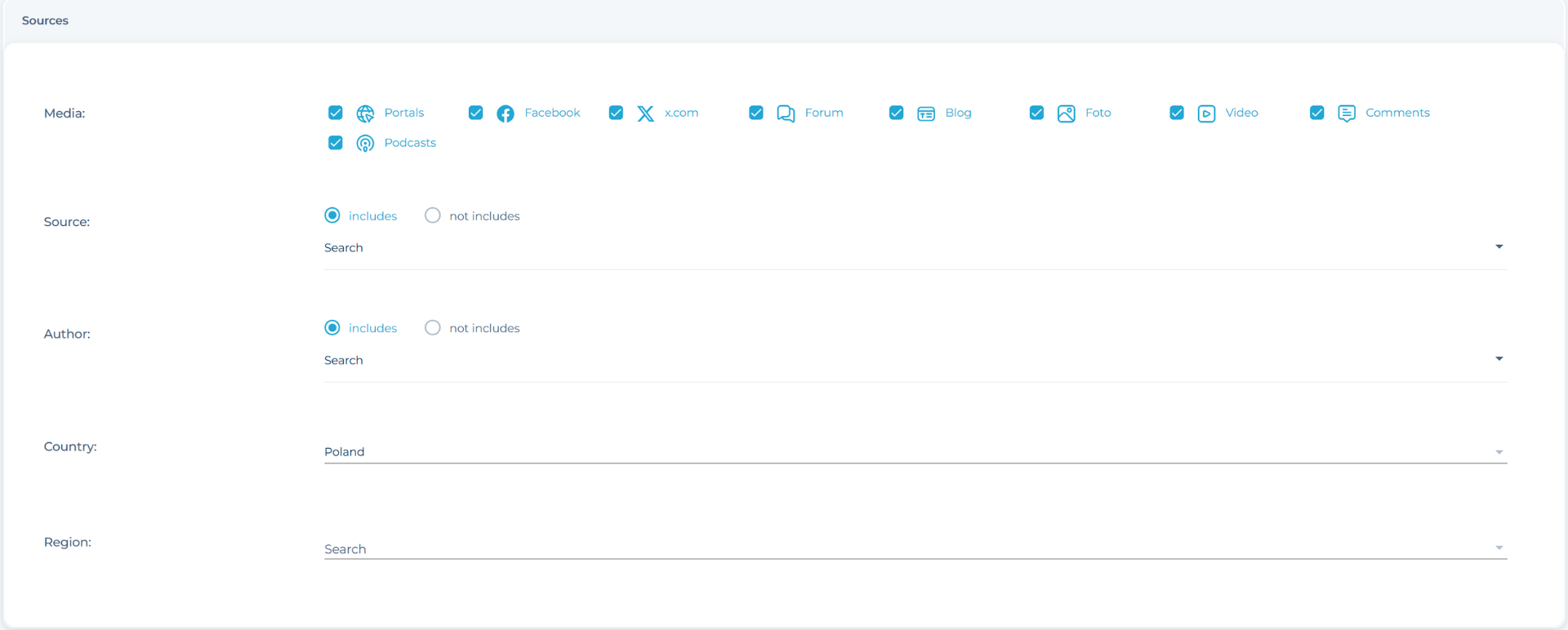Click the Comments message icon
1568x630 pixels.
[1347, 113]
